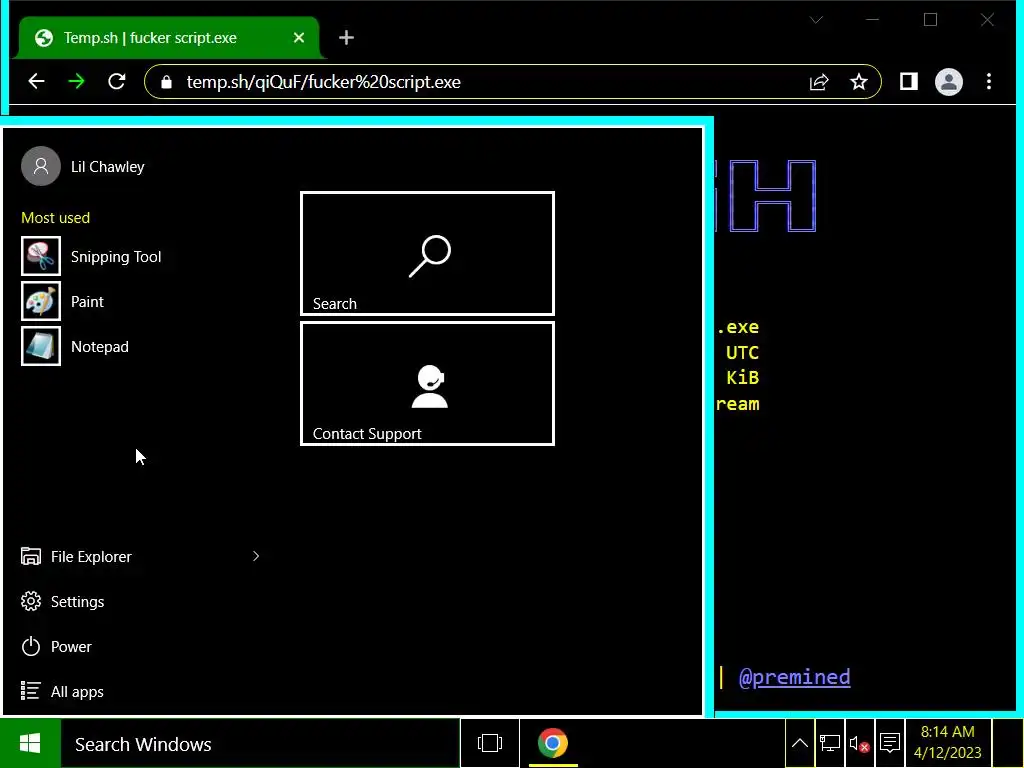Reload the temp.sh page
The height and width of the screenshot is (768, 1024).
point(116,82)
